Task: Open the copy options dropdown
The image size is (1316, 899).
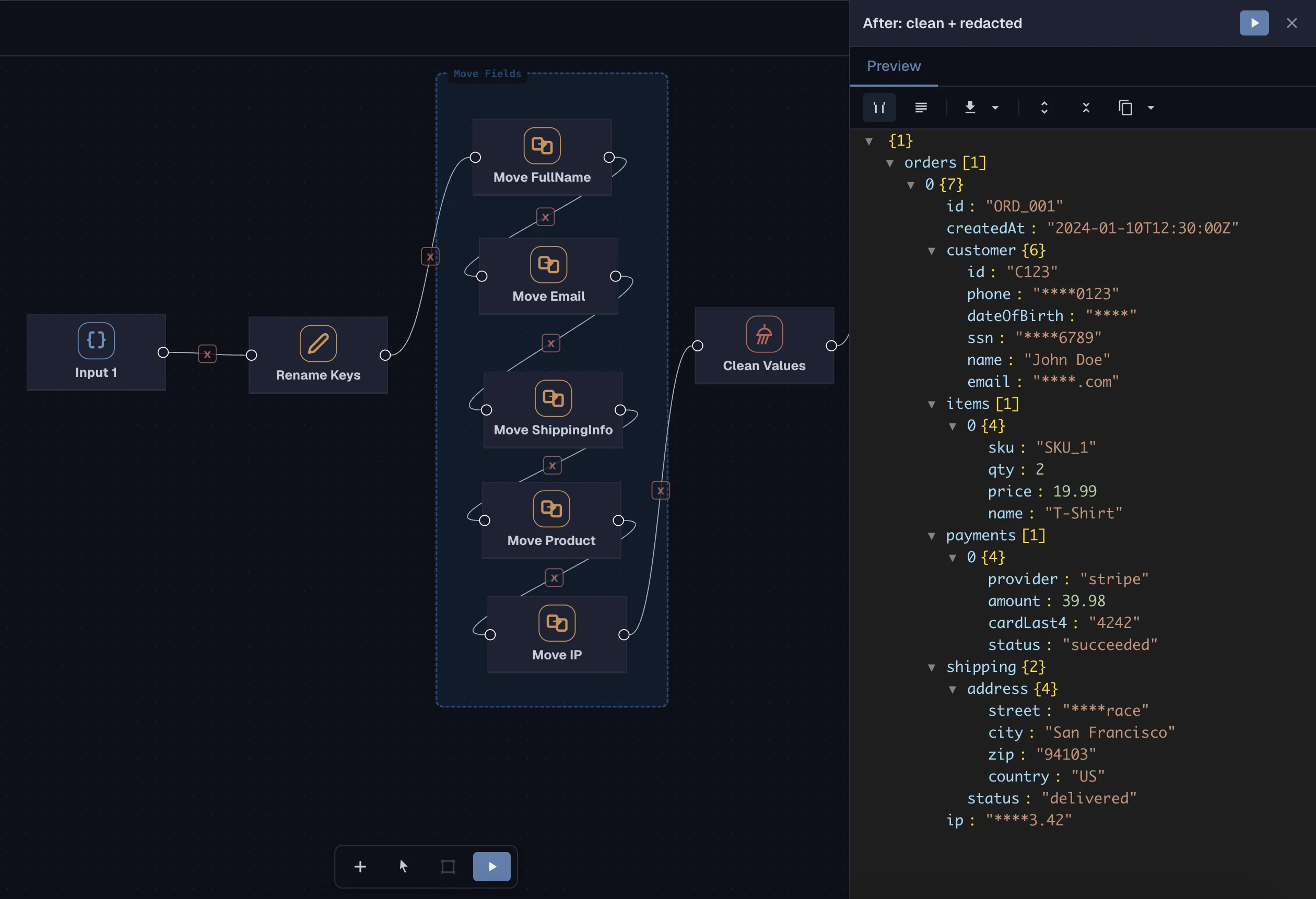Action: tap(1150, 107)
